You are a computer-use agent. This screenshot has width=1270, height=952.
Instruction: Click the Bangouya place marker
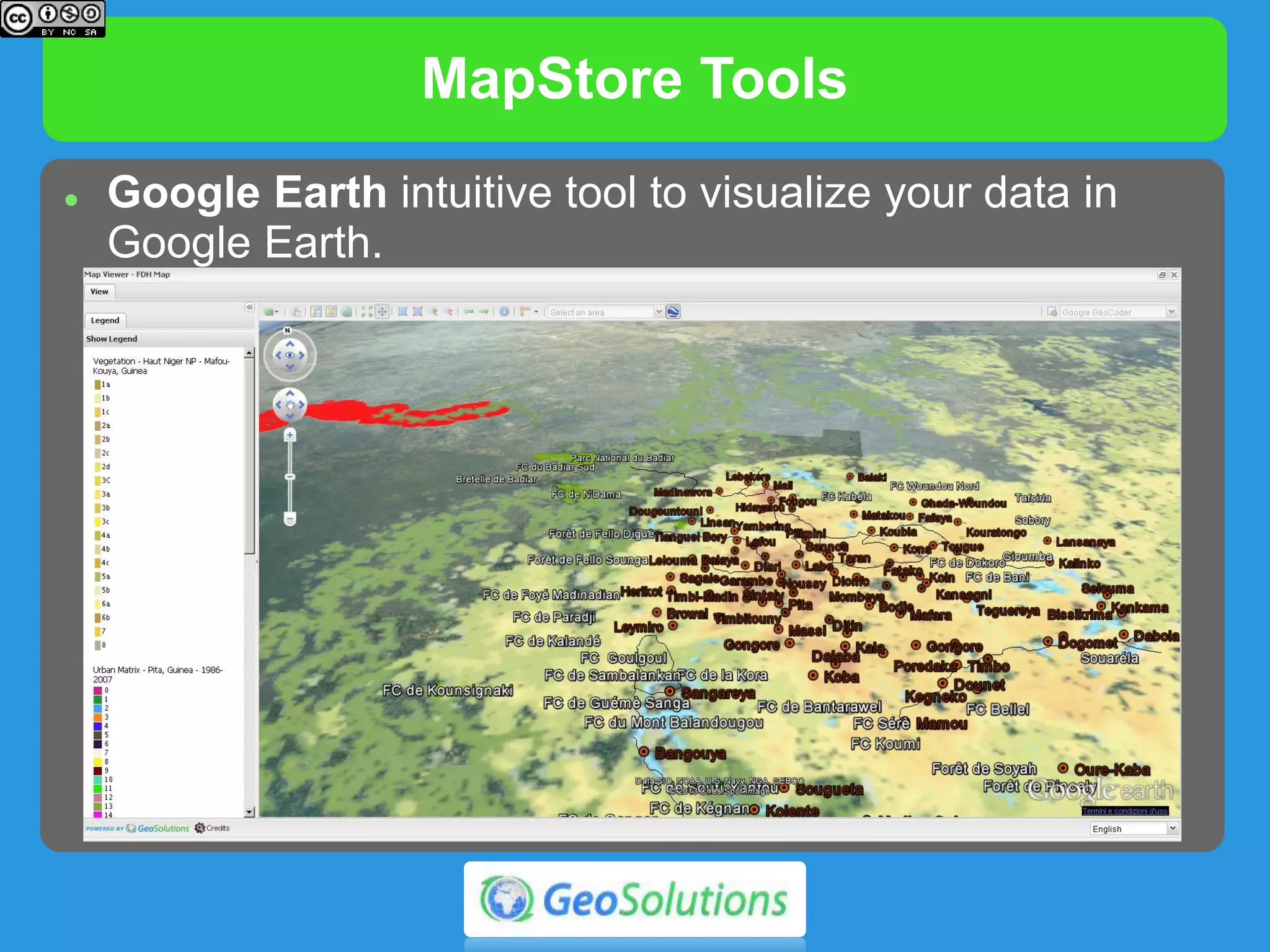click(x=644, y=752)
